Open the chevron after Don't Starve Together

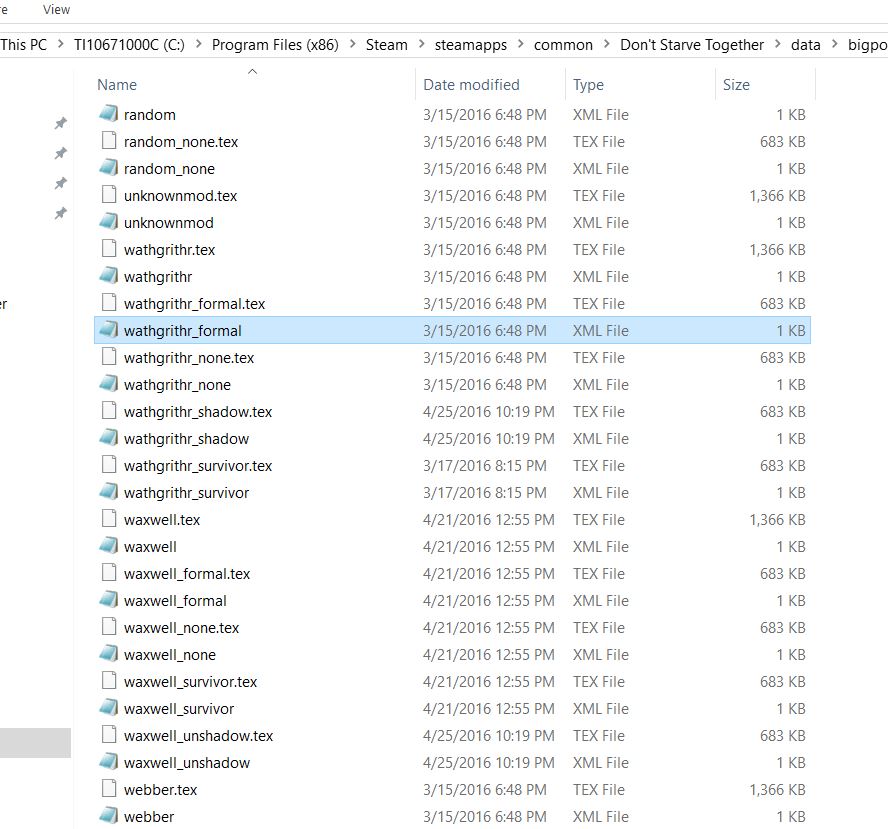(778, 45)
